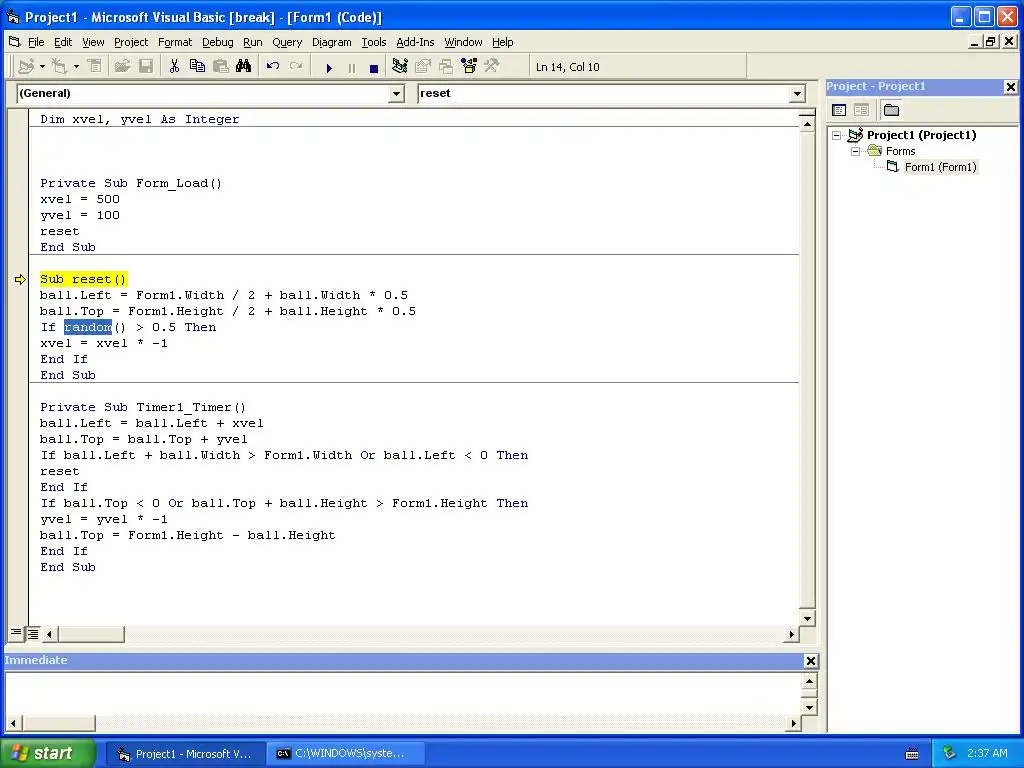Open the Toolbox icon
Image resolution: width=1024 pixels, height=768 pixels.
[492, 67]
